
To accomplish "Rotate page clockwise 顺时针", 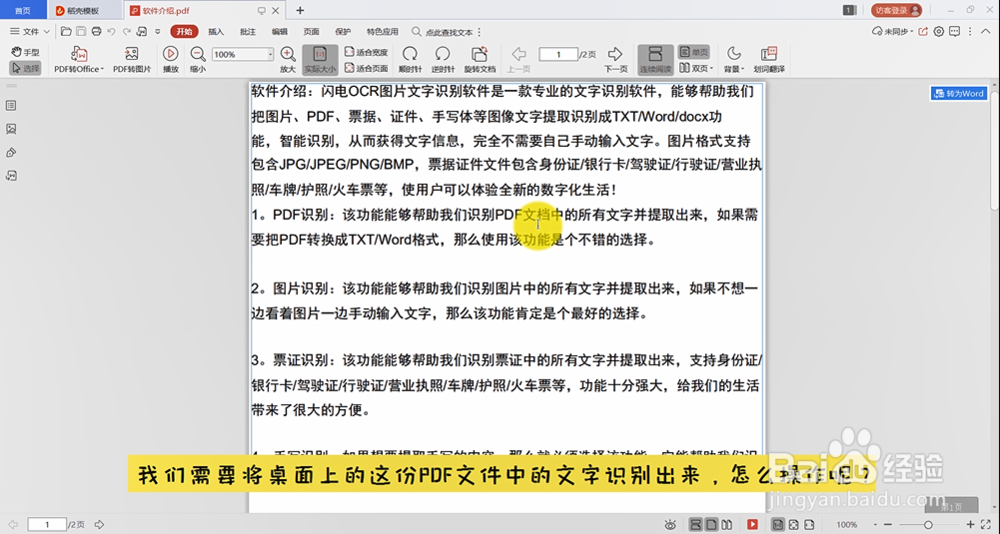I will click(409, 60).
